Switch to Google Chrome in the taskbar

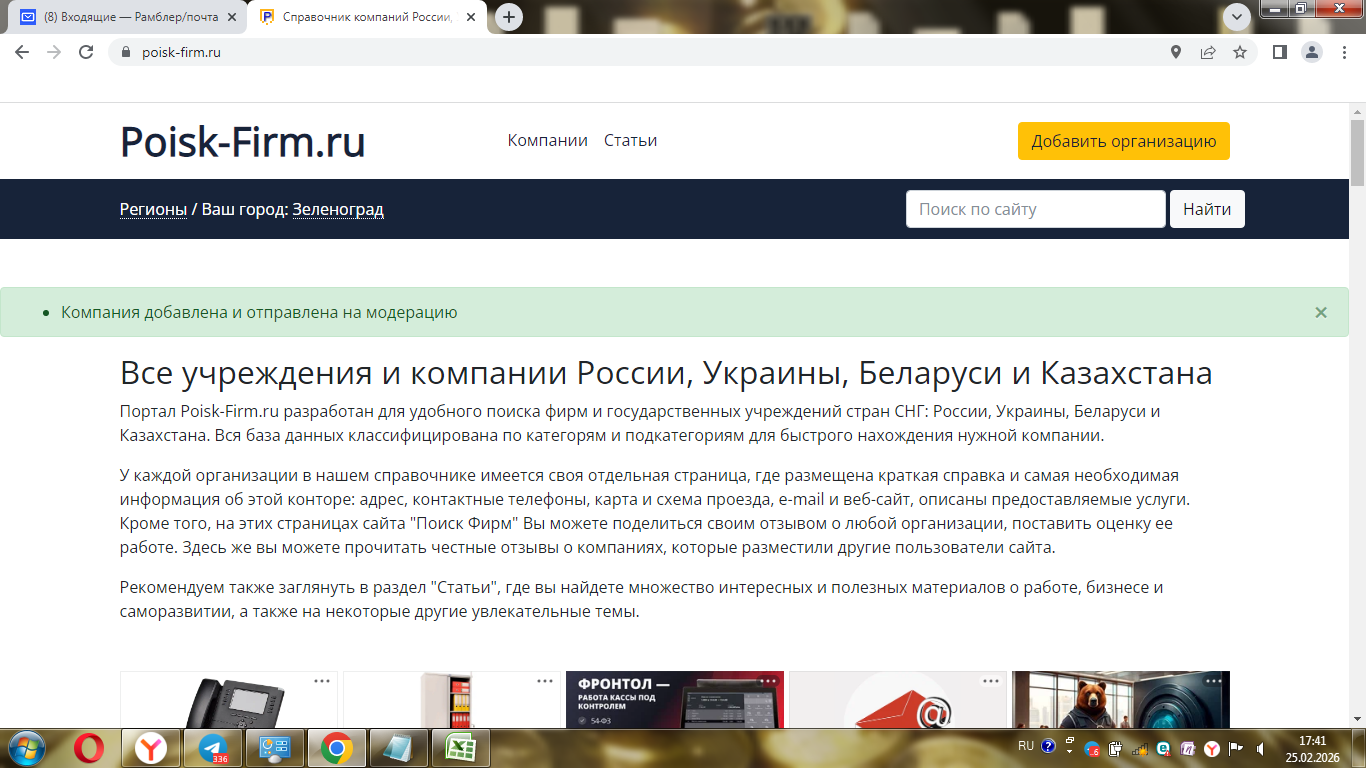click(337, 747)
